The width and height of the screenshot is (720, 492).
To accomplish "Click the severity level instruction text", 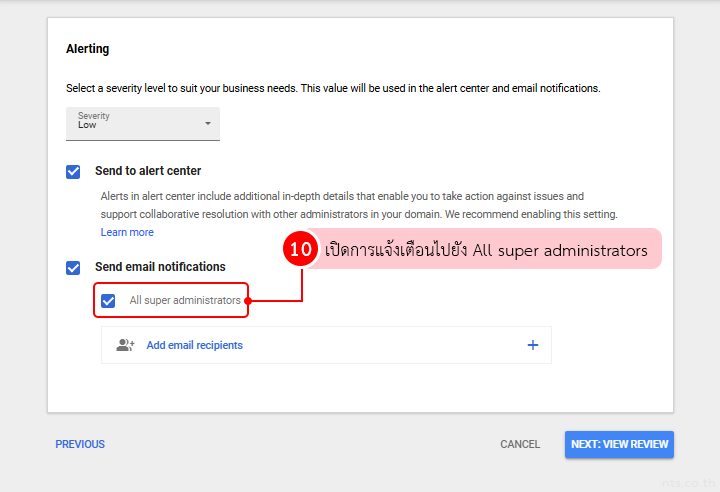I will click(x=333, y=88).
